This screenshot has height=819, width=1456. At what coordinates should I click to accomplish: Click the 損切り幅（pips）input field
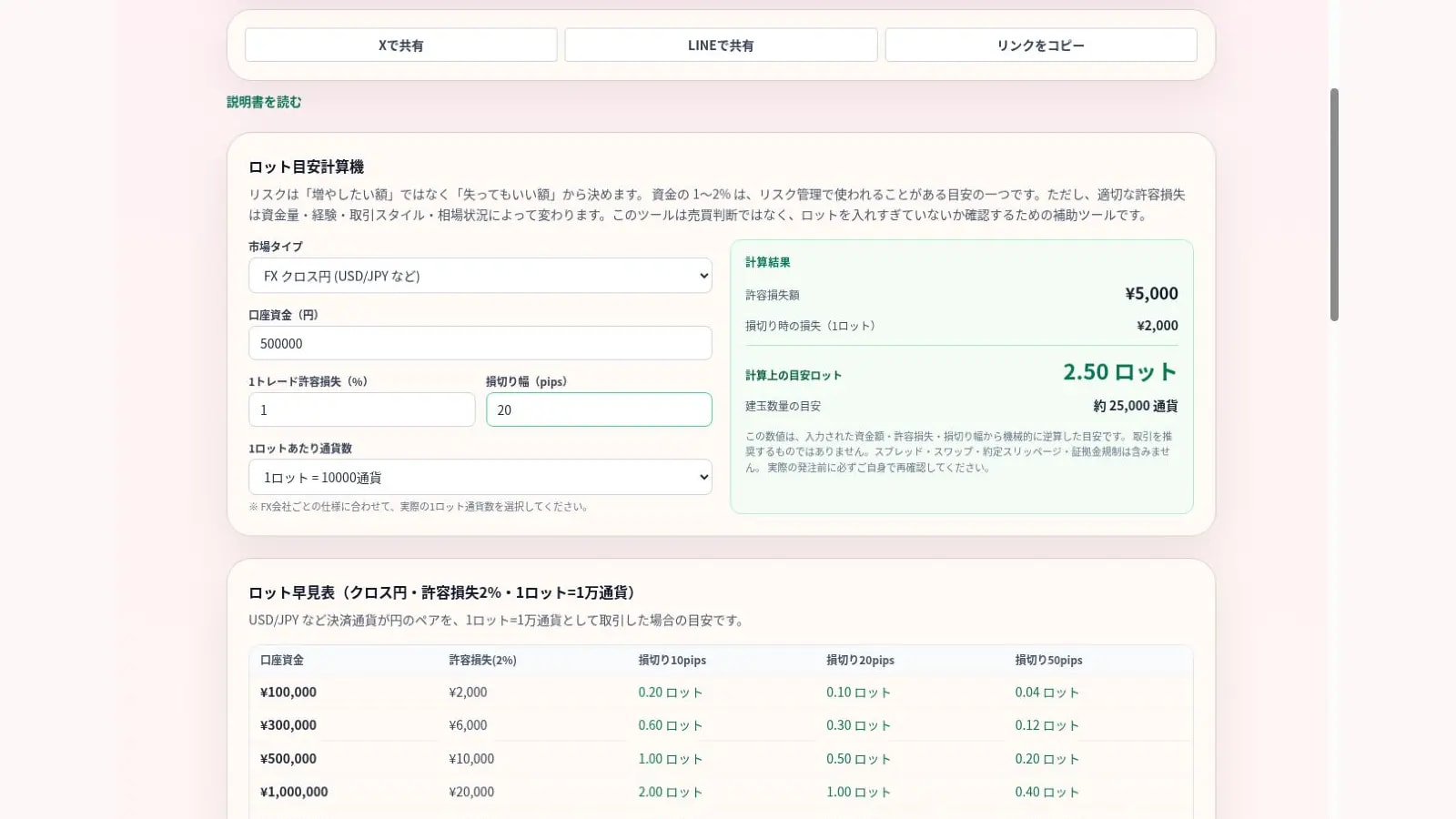tap(599, 409)
